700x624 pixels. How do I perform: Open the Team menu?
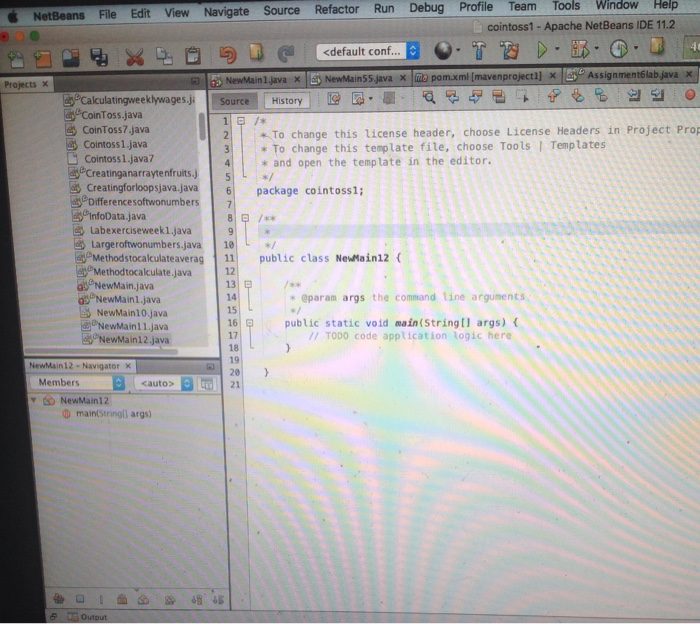[x=522, y=7]
